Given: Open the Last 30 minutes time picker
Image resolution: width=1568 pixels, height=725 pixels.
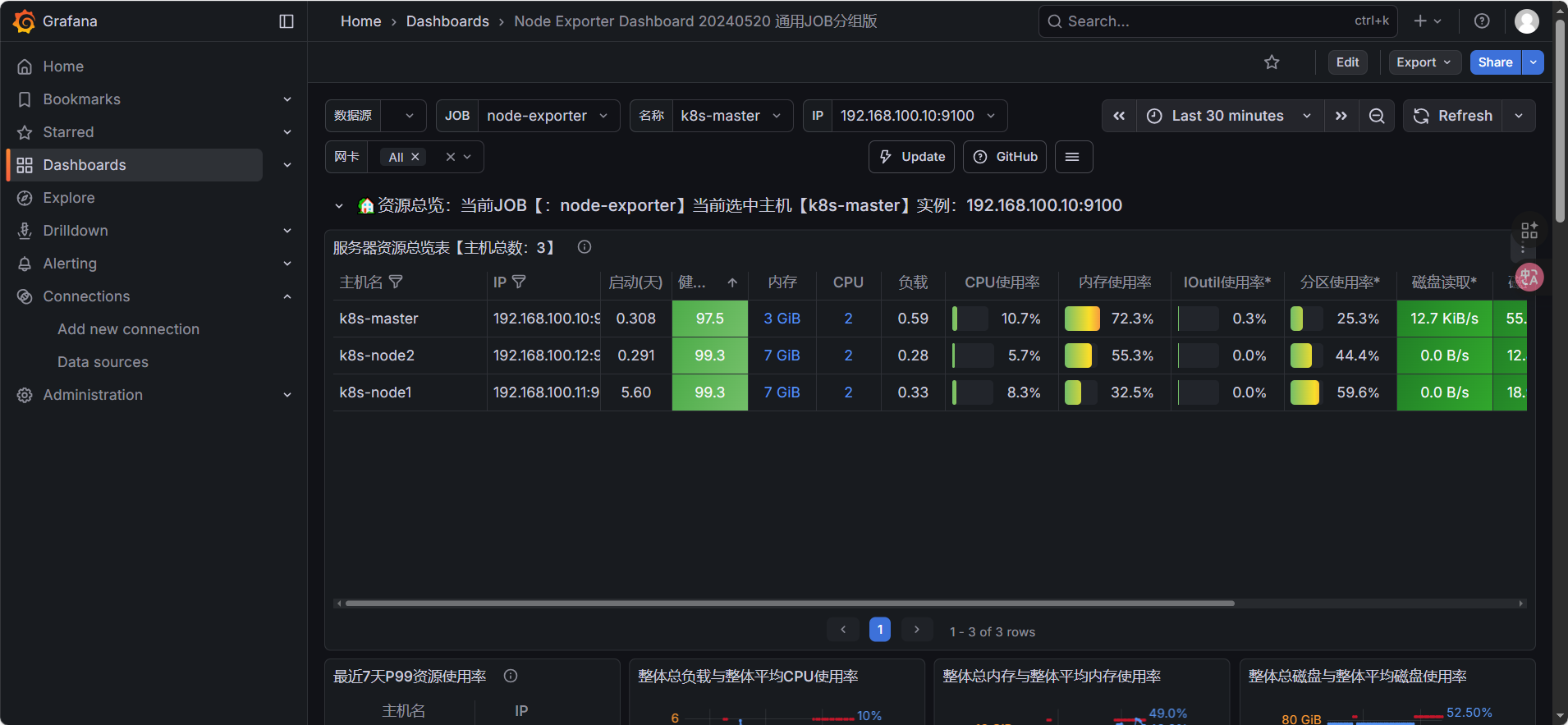Looking at the screenshot, I should 1229,116.
